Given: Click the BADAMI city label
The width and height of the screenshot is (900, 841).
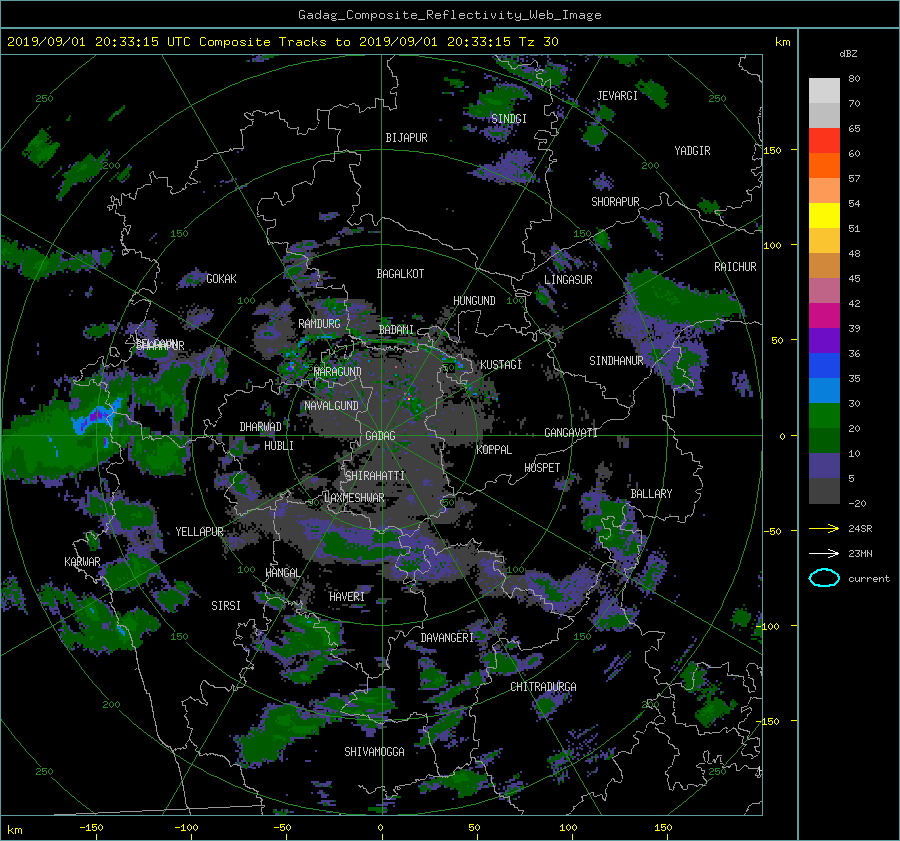Looking at the screenshot, I should (396, 330).
